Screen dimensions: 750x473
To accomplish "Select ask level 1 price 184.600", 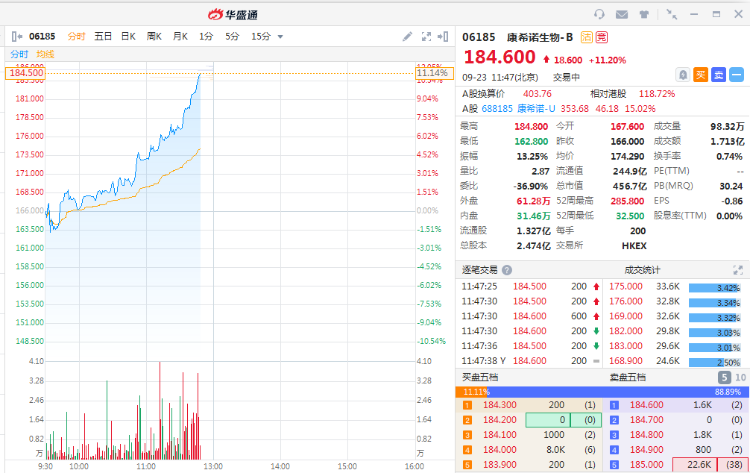I will 647,405.
